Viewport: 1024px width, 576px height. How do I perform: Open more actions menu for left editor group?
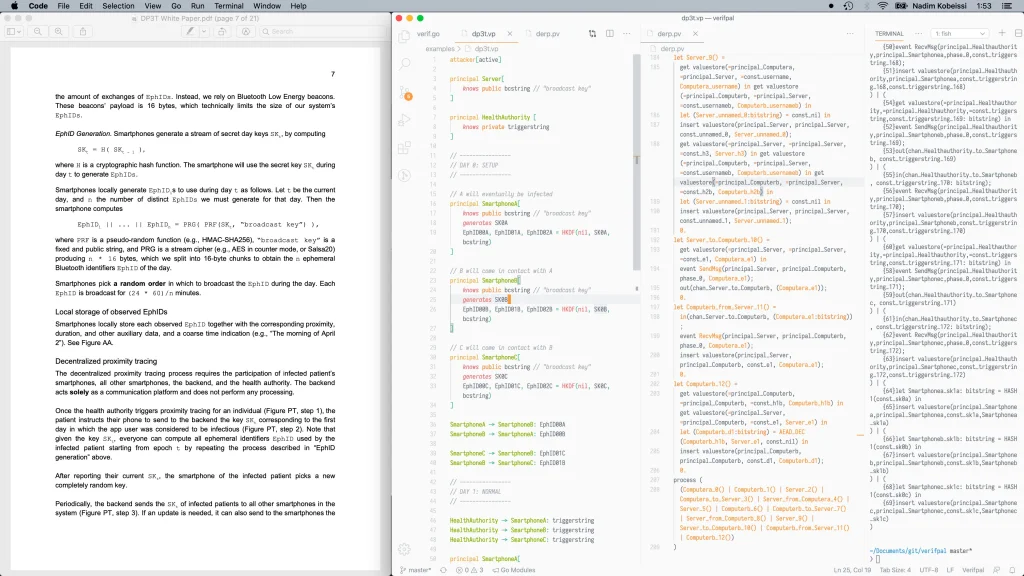point(626,33)
